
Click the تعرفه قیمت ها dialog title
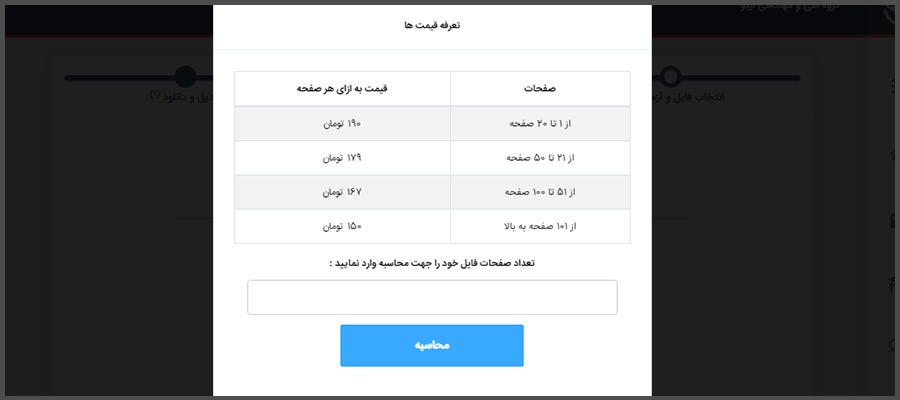point(432,25)
